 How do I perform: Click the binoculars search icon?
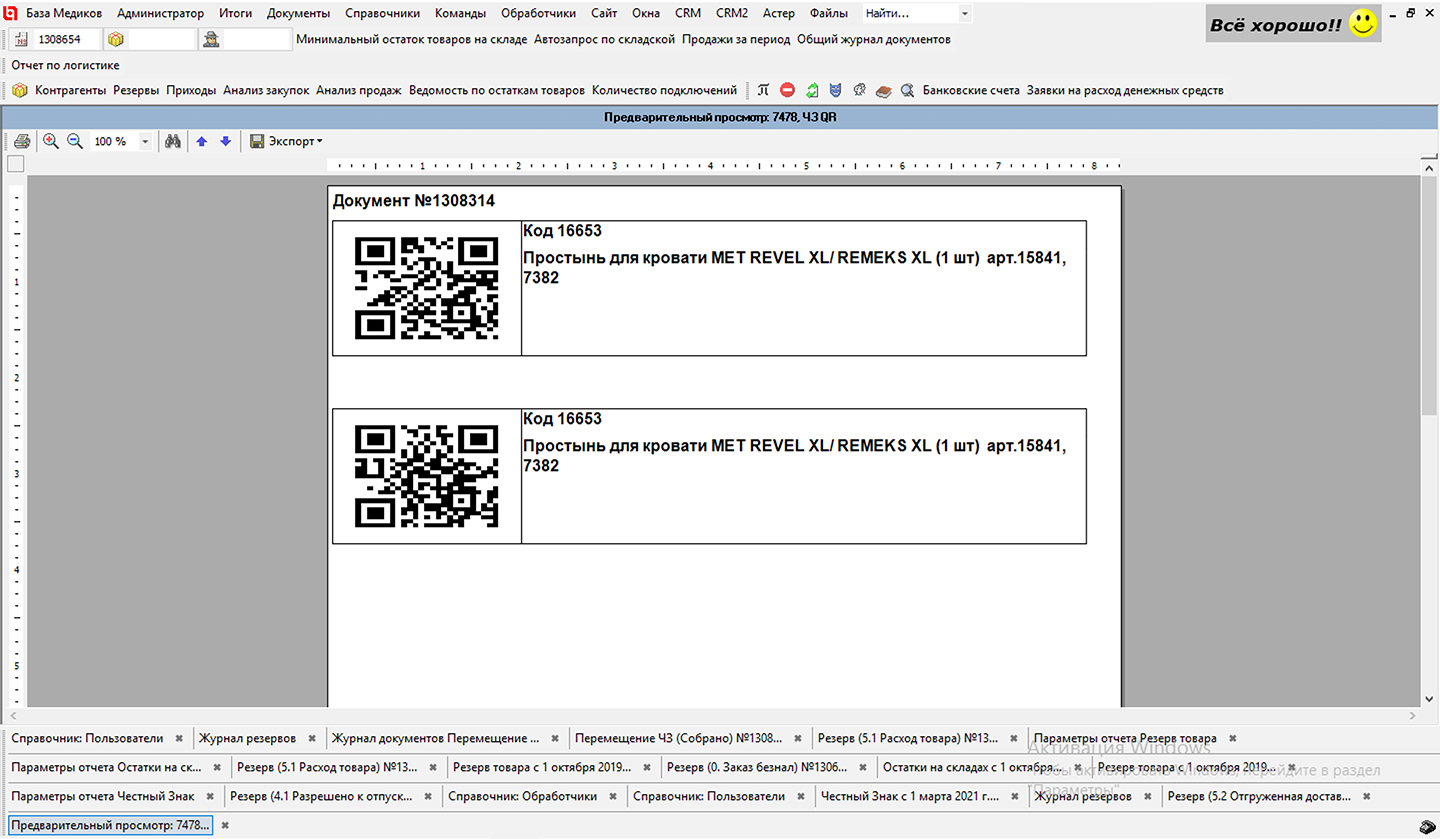(172, 142)
